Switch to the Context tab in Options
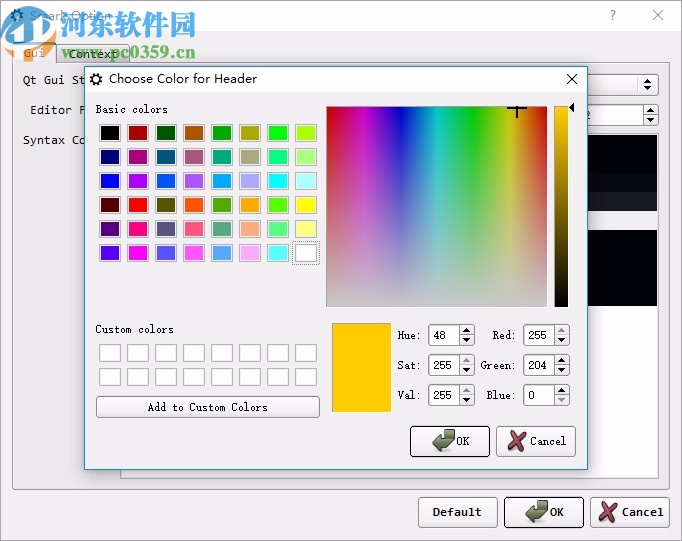This screenshot has width=682, height=541. point(93,53)
